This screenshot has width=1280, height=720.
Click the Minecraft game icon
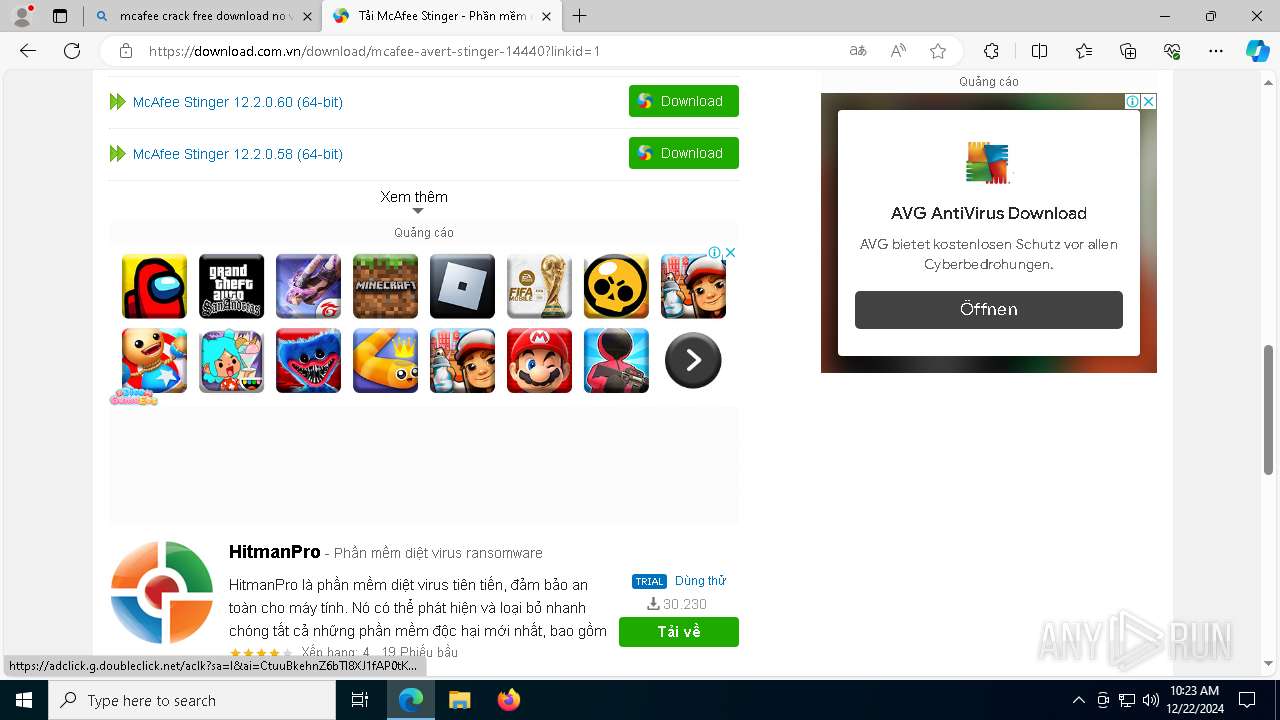tap(385, 286)
